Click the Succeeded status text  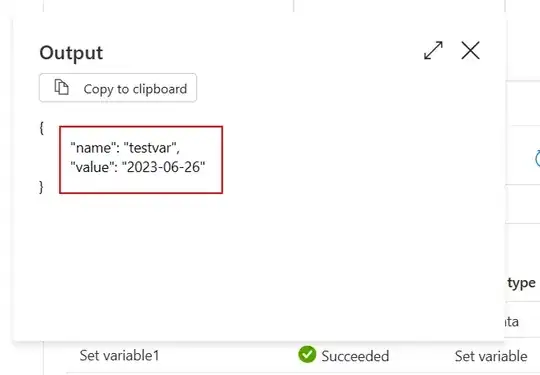point(355,356)
